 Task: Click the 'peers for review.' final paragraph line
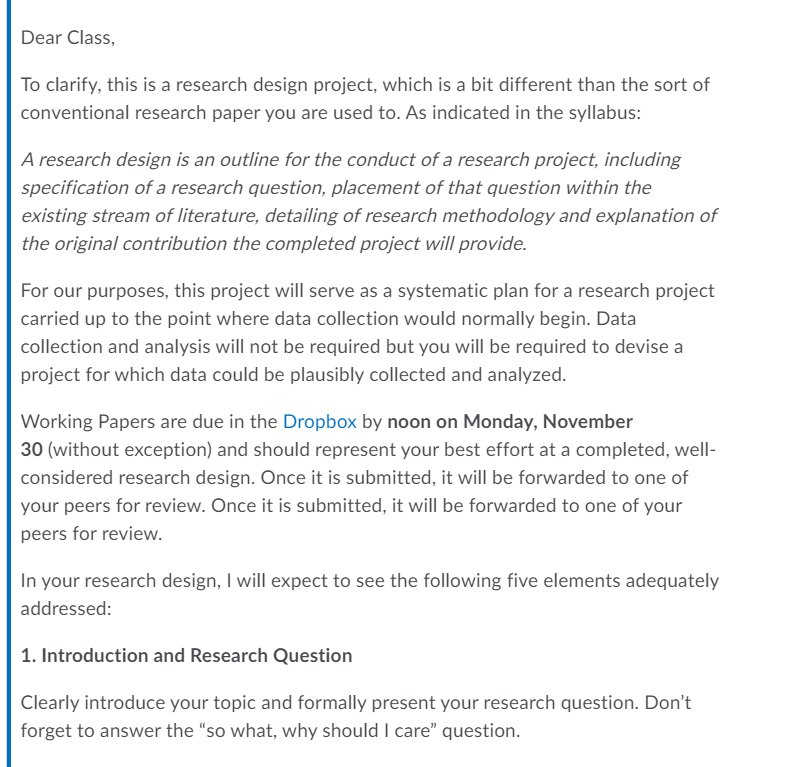coord(91,534)
